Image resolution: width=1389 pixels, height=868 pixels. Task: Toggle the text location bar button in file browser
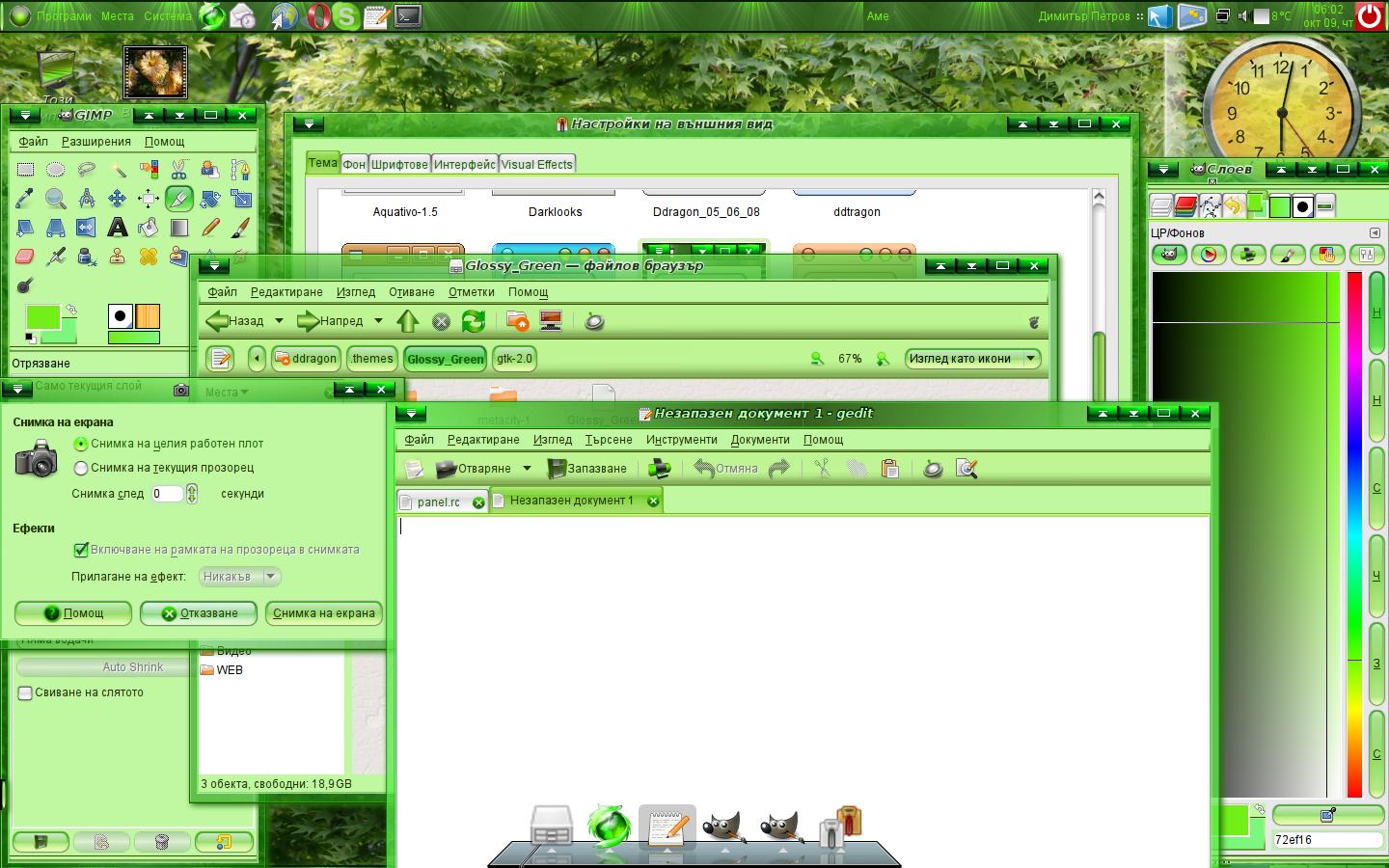(220, 359)
